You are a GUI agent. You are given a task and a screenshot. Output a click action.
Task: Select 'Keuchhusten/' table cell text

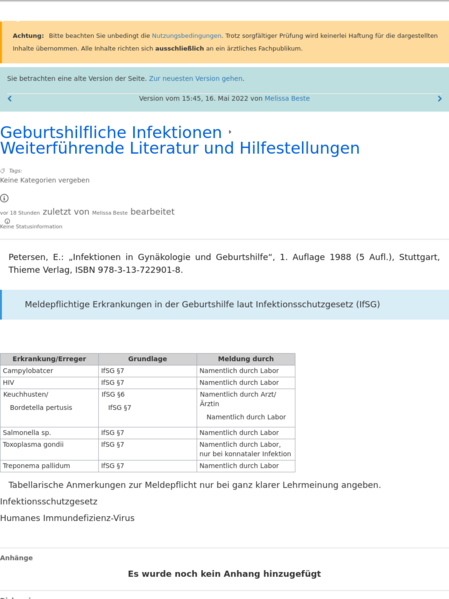(x=26, y=394)
